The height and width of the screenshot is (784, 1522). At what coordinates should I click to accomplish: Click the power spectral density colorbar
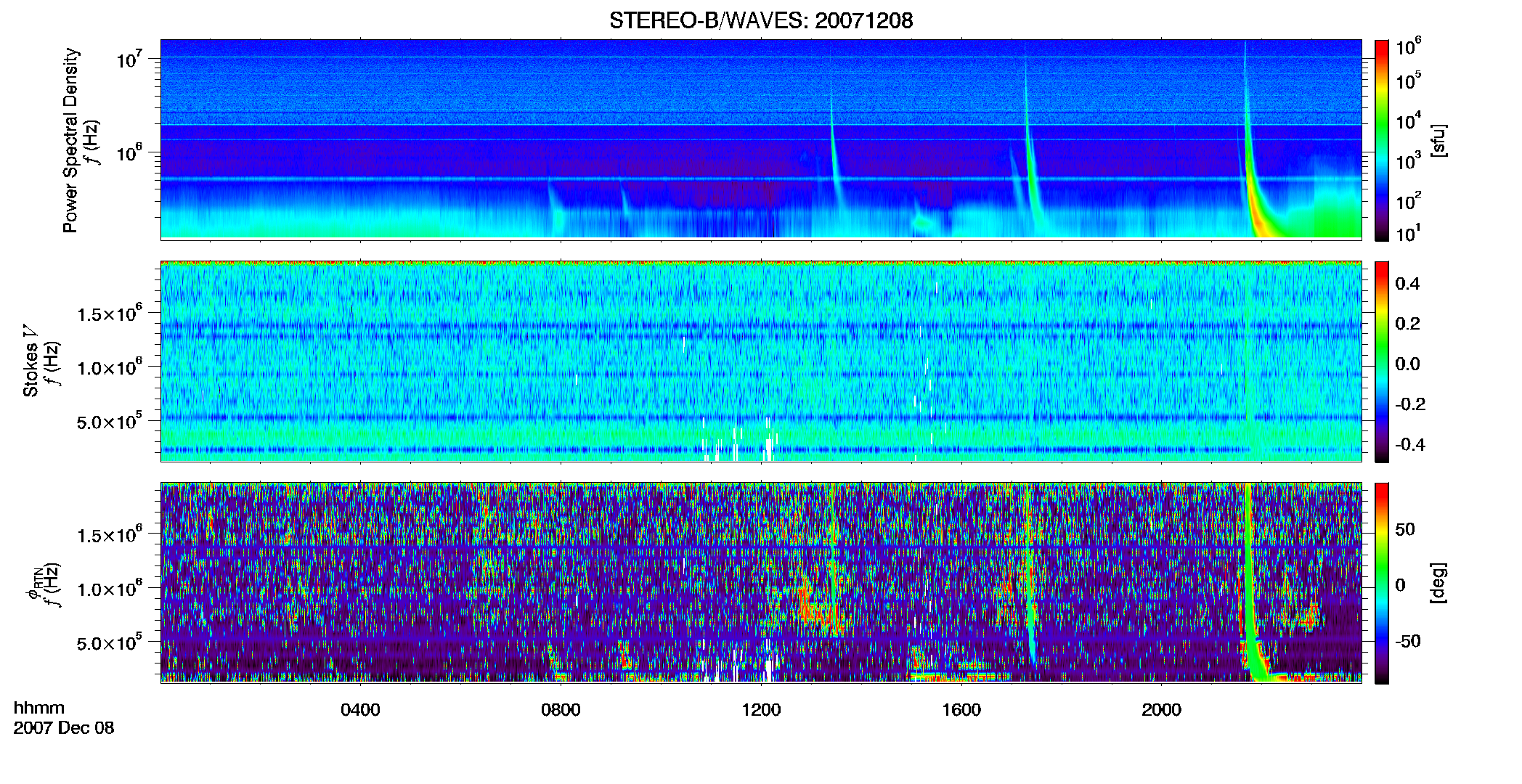click(x=1382, y=140)
